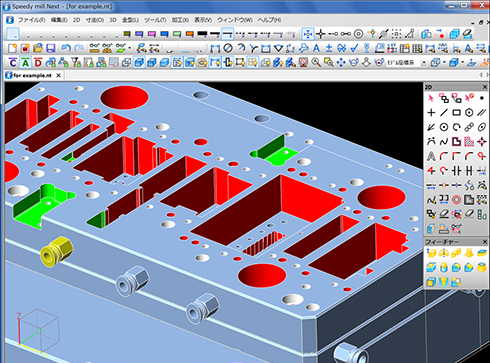Select the hatching fill tool in the 2D panel
The height and width of the screenshot is (363, 490).
click(469, 142)
